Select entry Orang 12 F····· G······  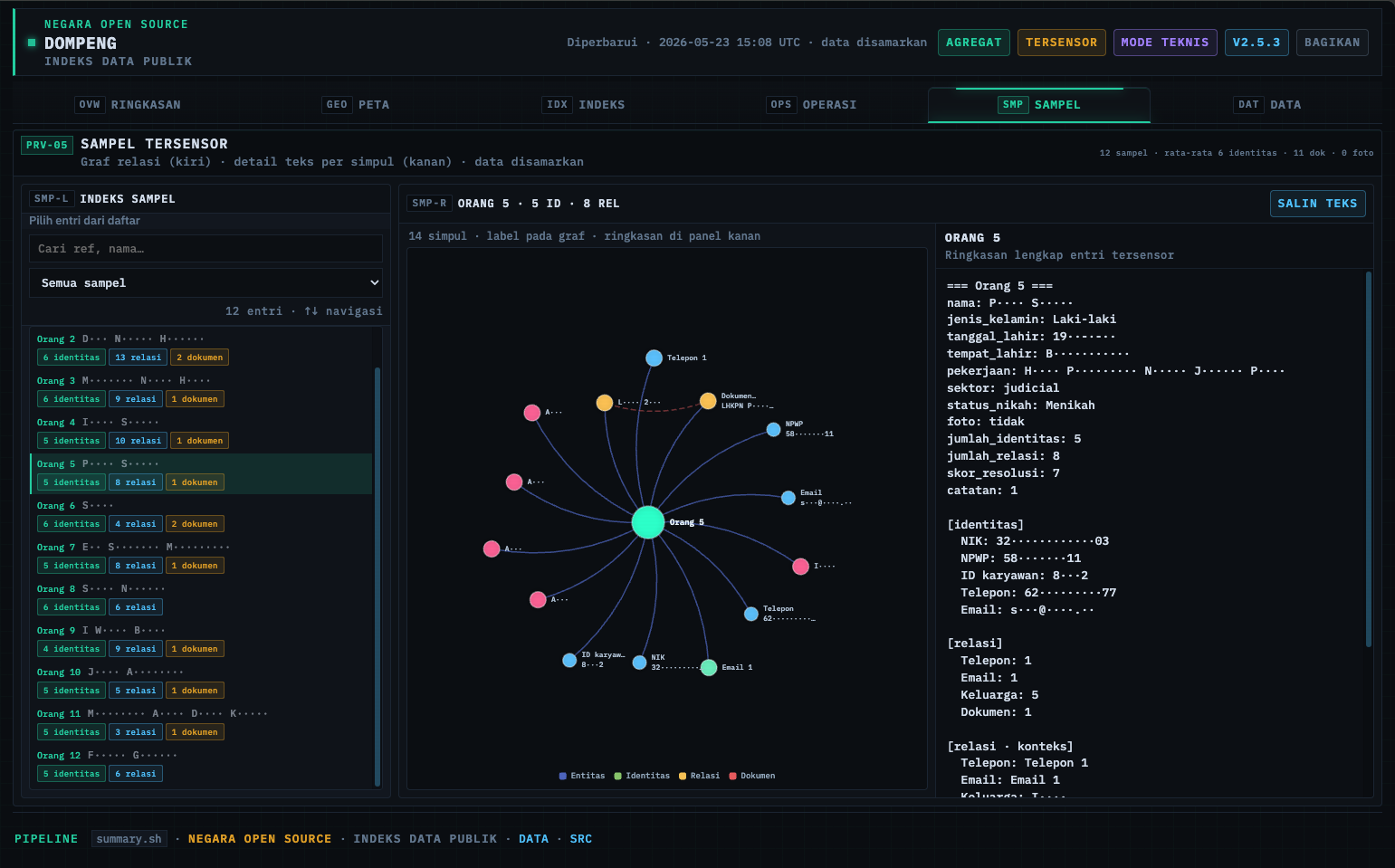click(x=202, y=765)
